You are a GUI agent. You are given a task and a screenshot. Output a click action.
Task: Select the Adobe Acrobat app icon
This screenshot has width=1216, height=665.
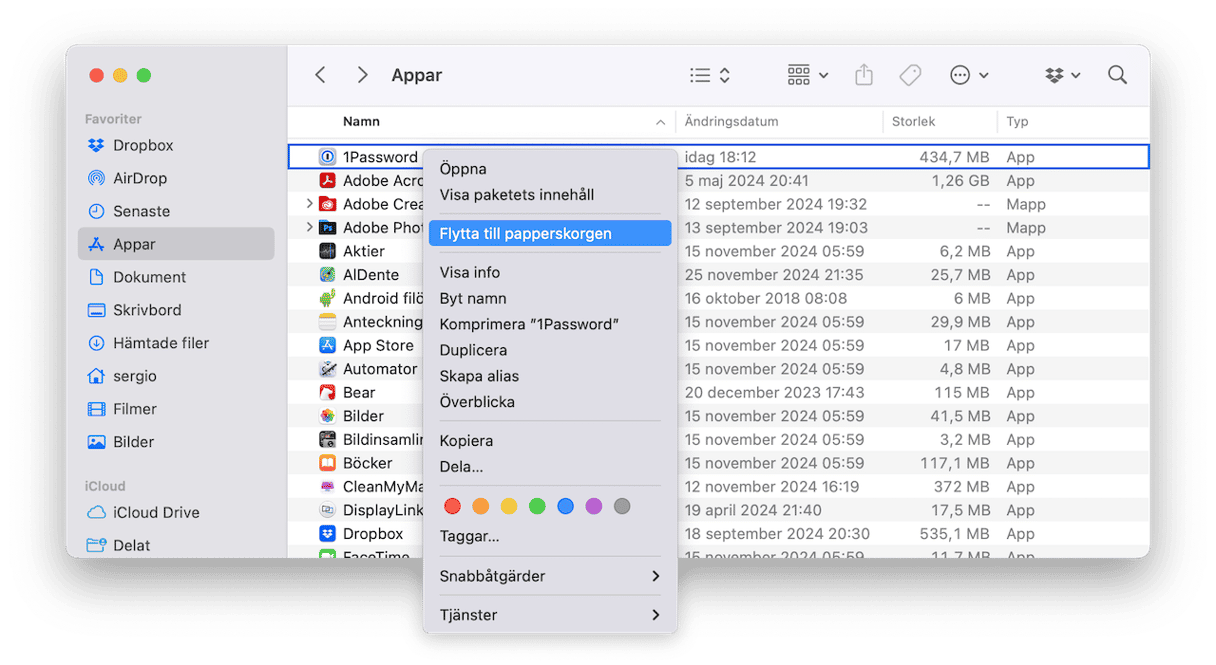click(x=327, y=181)
